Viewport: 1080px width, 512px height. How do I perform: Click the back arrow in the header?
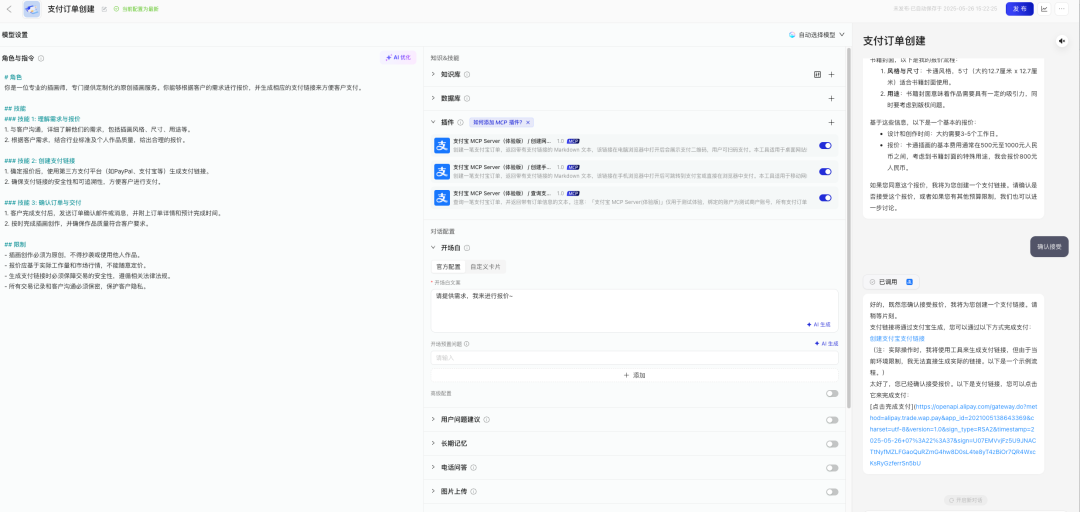(x=9, y=9)
